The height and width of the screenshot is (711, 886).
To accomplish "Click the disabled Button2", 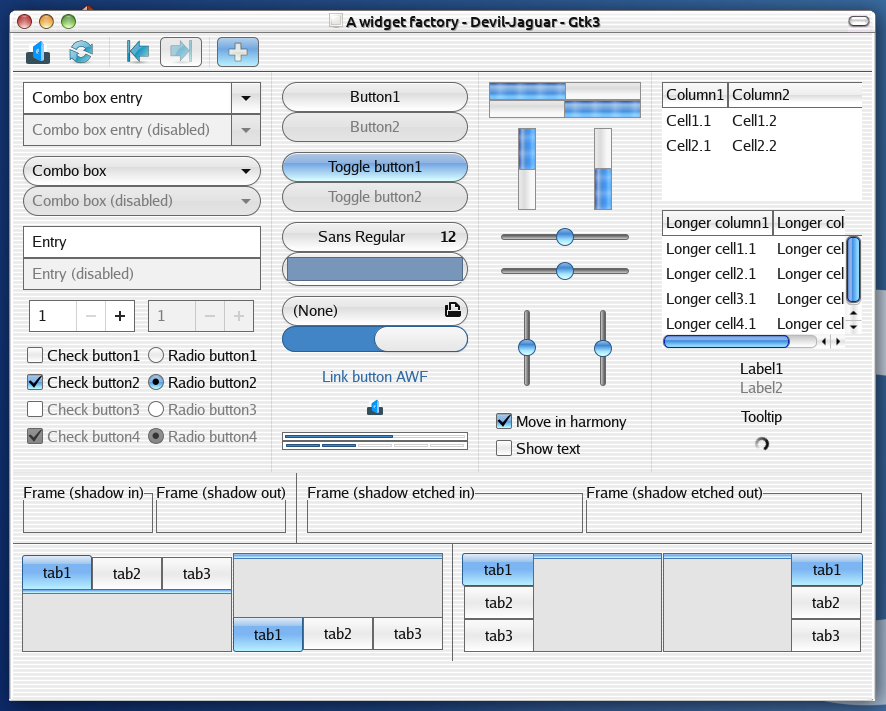I will click(x=375, y=127).
